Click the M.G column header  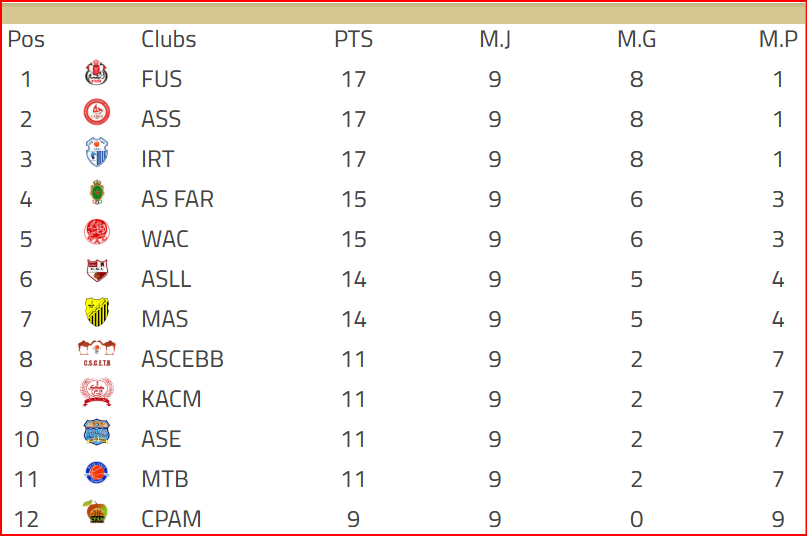click(637, 40)
